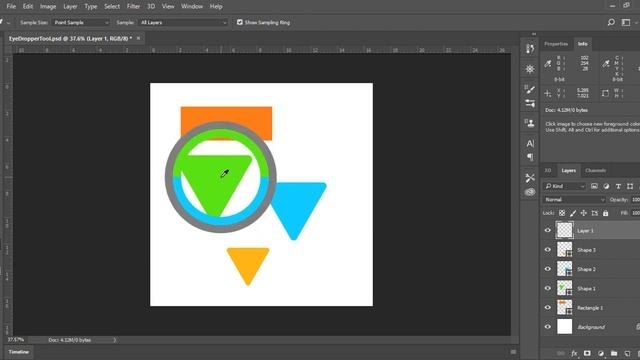This screenshot has width=640, height=360.
Task: Open the Sample Size dropdown
Action: [x=81, y=22]
